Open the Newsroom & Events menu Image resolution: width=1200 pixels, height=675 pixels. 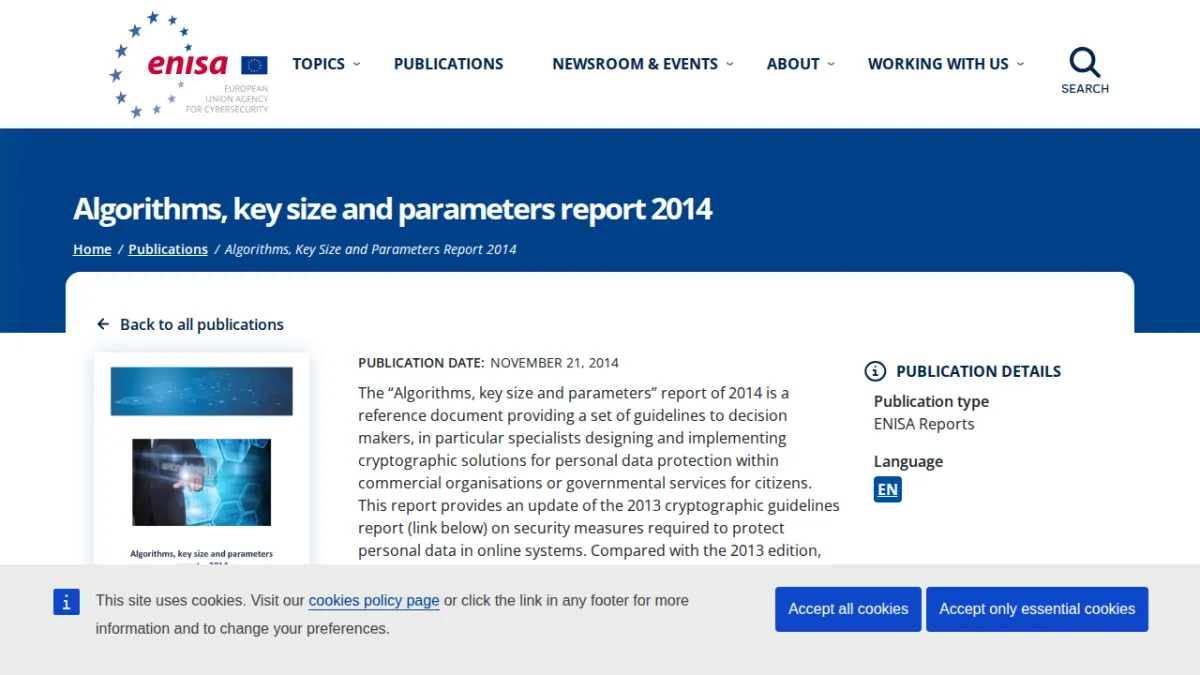point(635,64)
